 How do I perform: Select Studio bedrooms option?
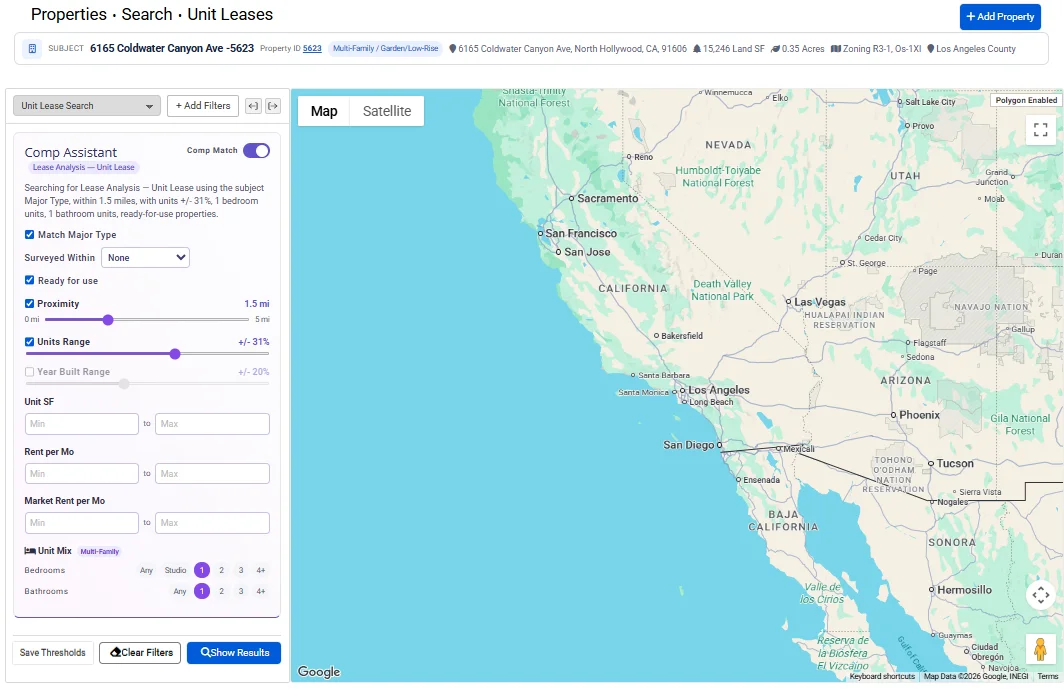(175, 571)
